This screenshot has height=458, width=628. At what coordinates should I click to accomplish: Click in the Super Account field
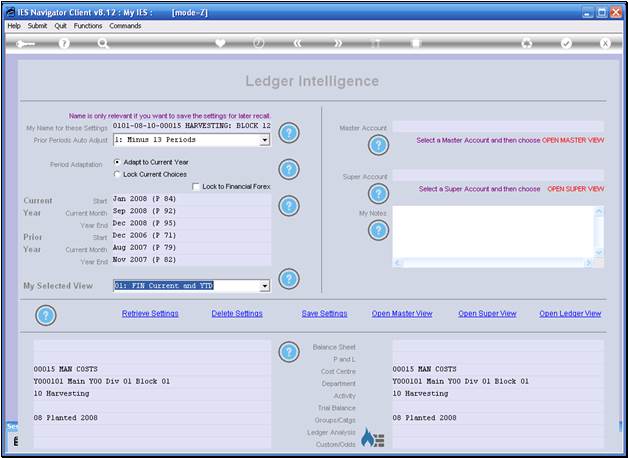[x=498, y=175]
